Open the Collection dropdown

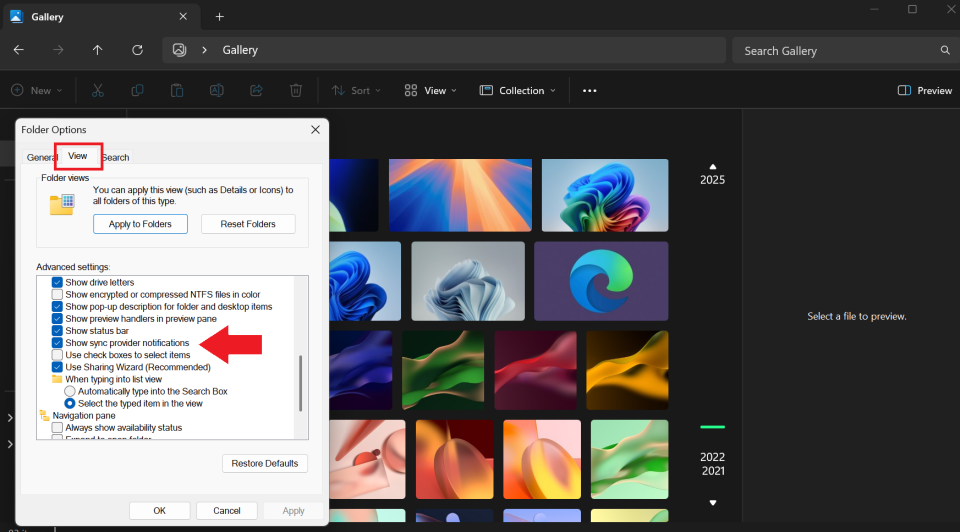(x=517, y=90)
